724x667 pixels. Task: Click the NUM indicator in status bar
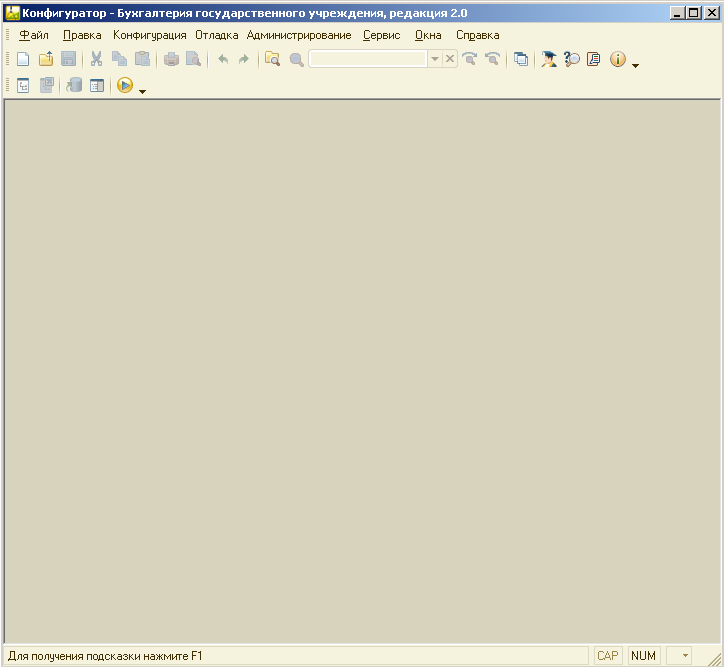point(643,655)
